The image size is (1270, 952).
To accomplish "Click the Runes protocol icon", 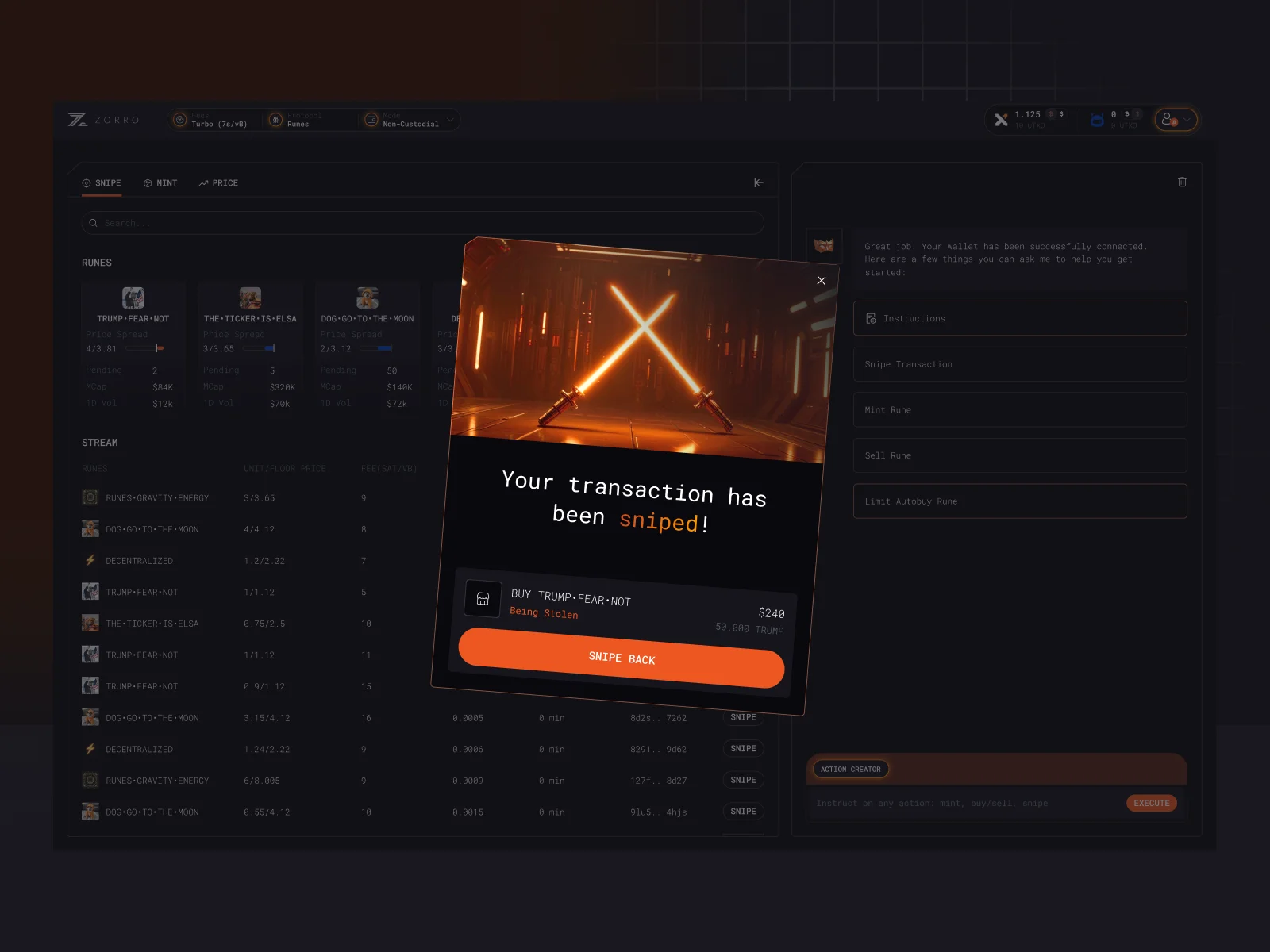I will point(275,120).
